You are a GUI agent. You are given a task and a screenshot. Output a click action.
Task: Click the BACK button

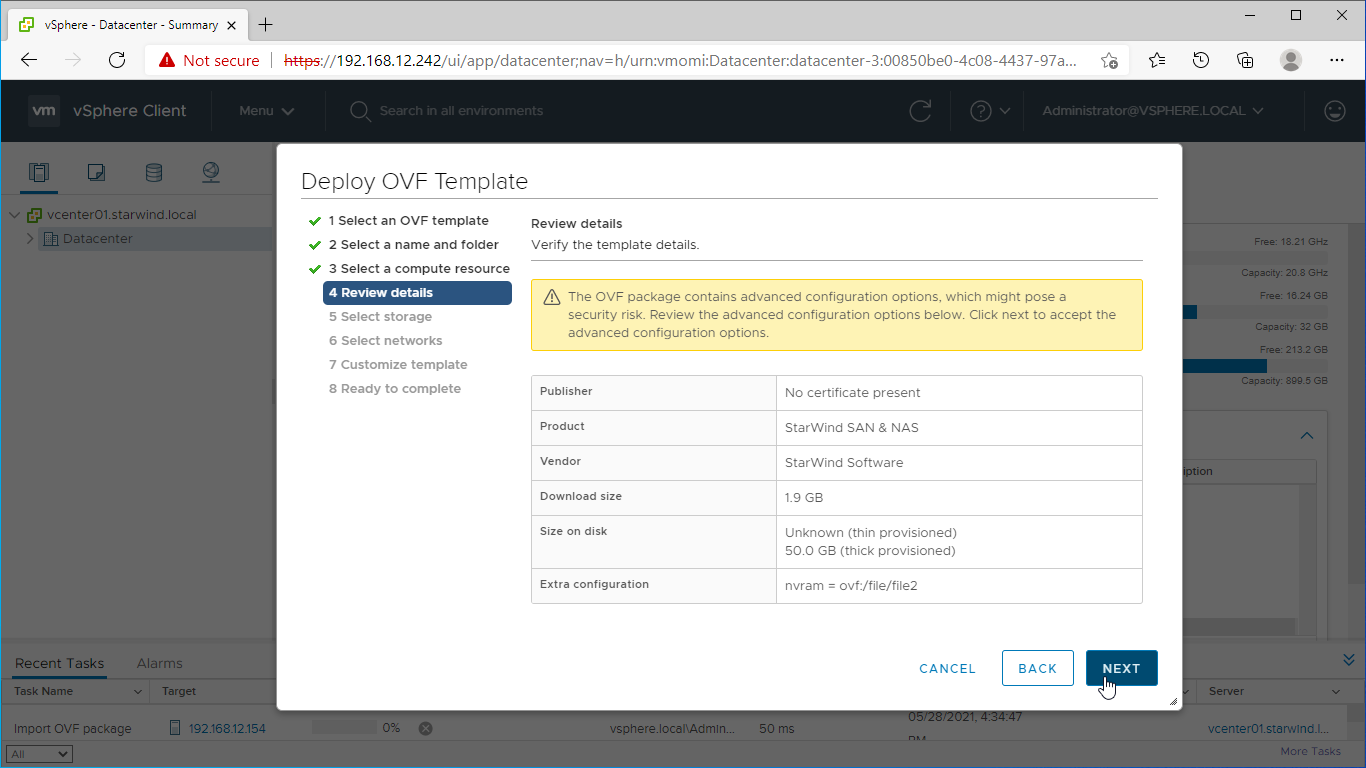[1037, 668]
